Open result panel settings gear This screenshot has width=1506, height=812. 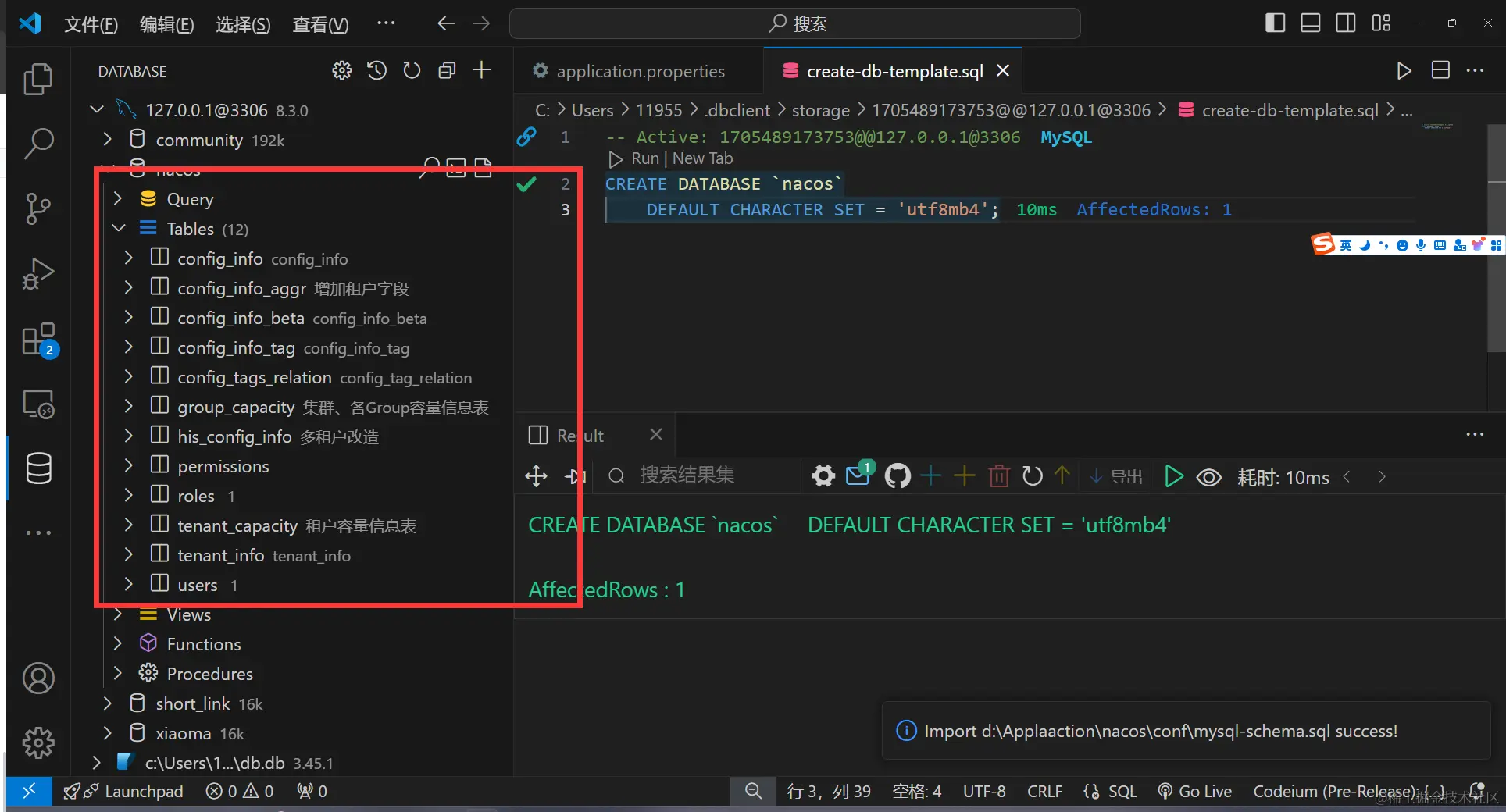[823, 476]
